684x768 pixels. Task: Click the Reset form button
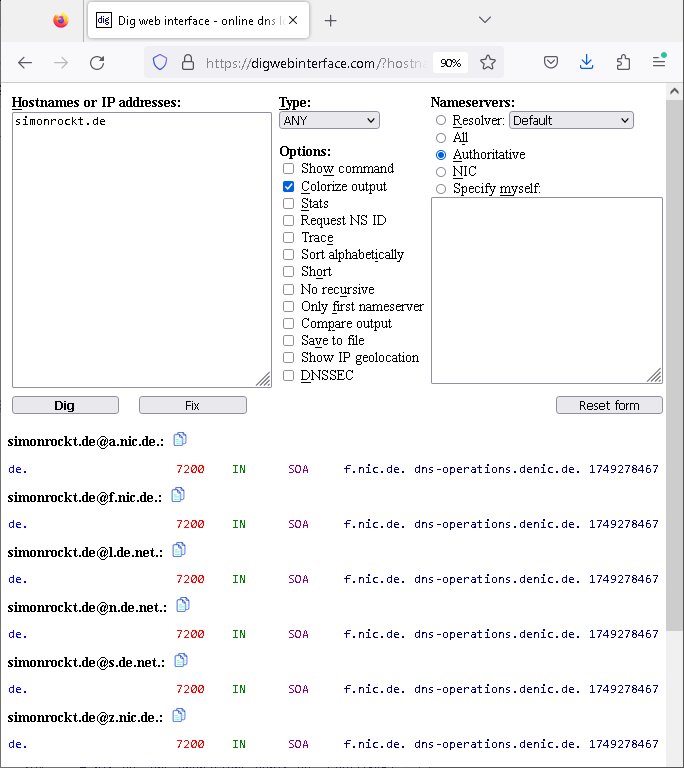coord(609,405)
